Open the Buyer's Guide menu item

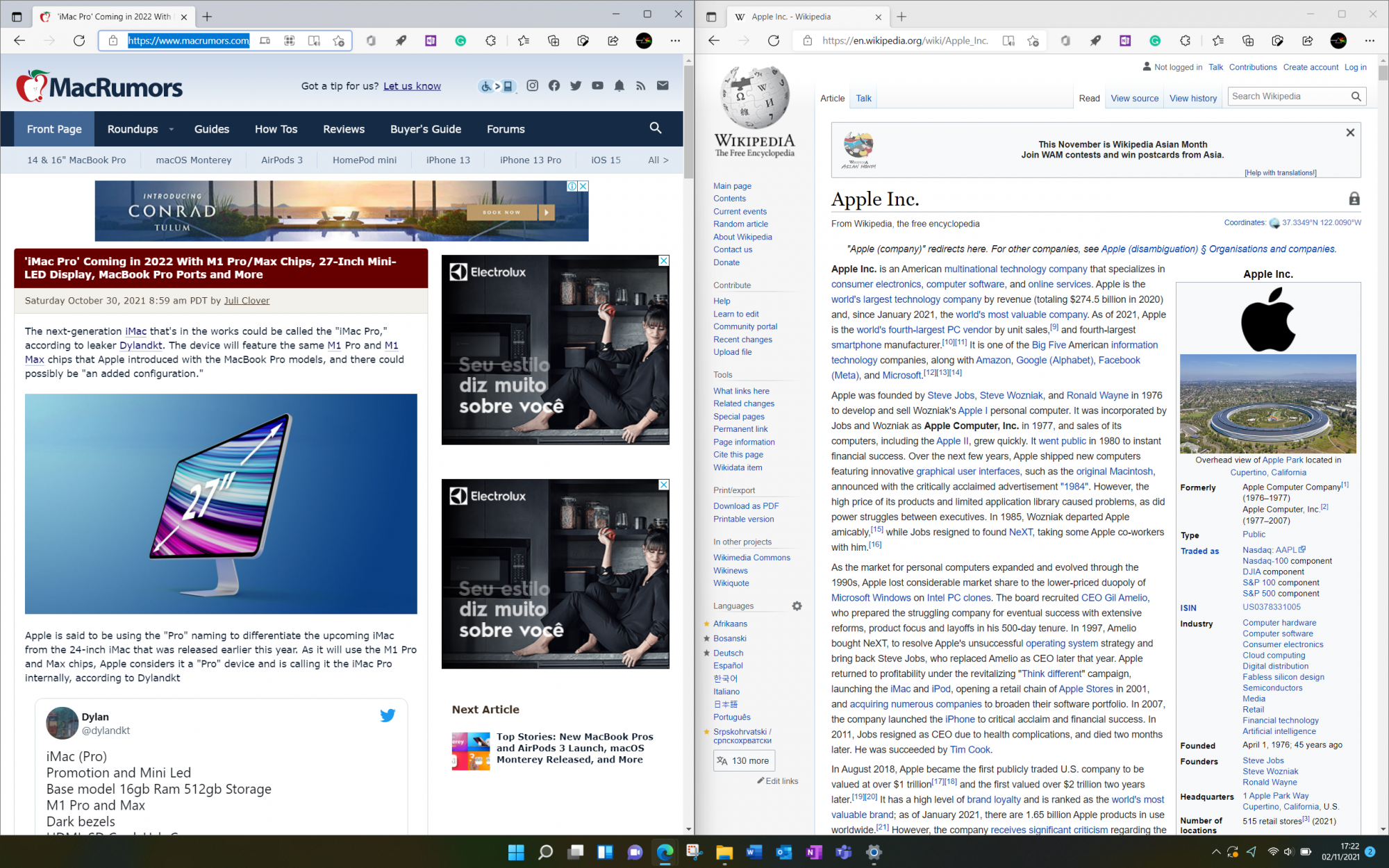click(x=425, y=129)
